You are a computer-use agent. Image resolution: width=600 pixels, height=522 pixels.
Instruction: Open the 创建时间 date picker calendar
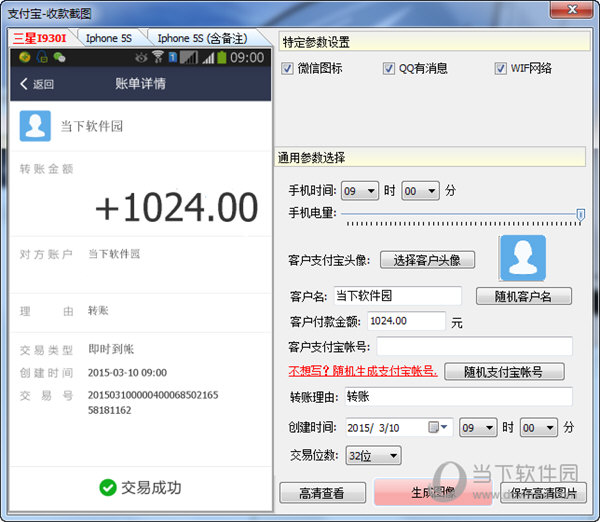coord(437,427)
